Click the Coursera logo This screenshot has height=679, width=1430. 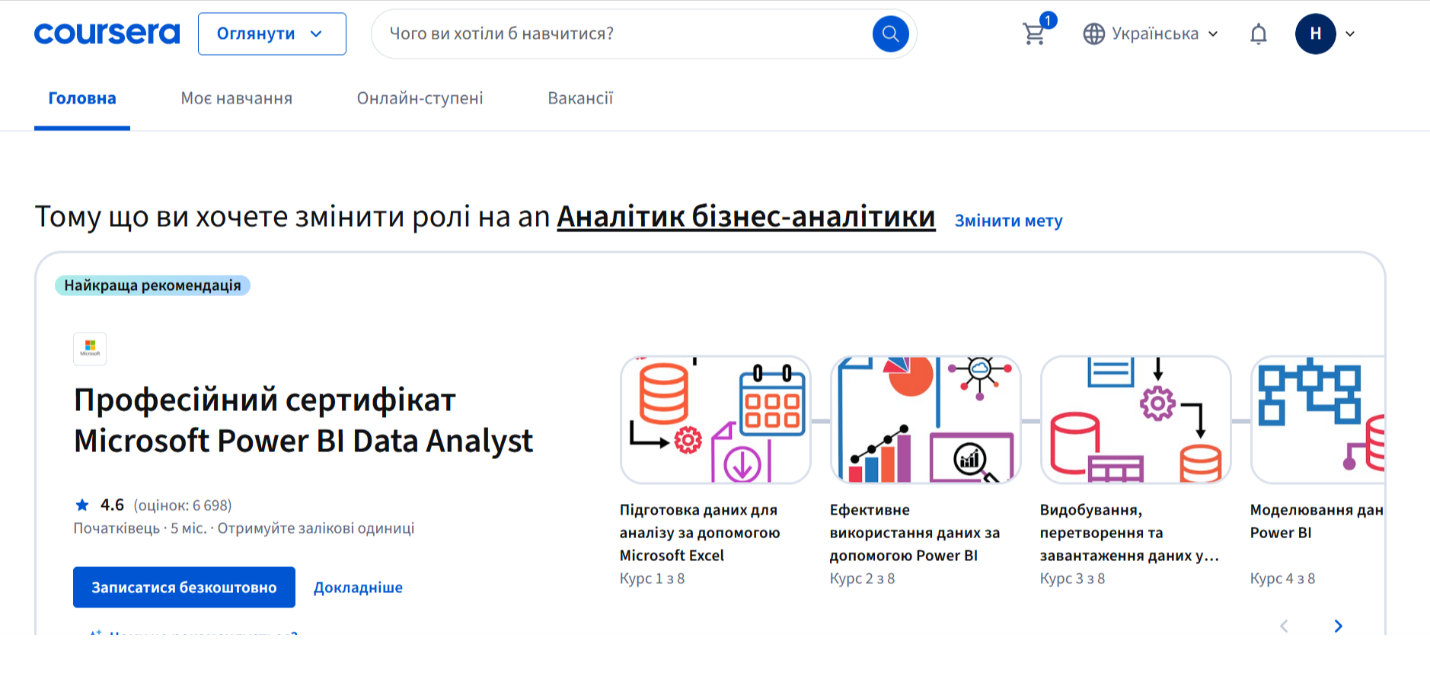coord(107,34)
